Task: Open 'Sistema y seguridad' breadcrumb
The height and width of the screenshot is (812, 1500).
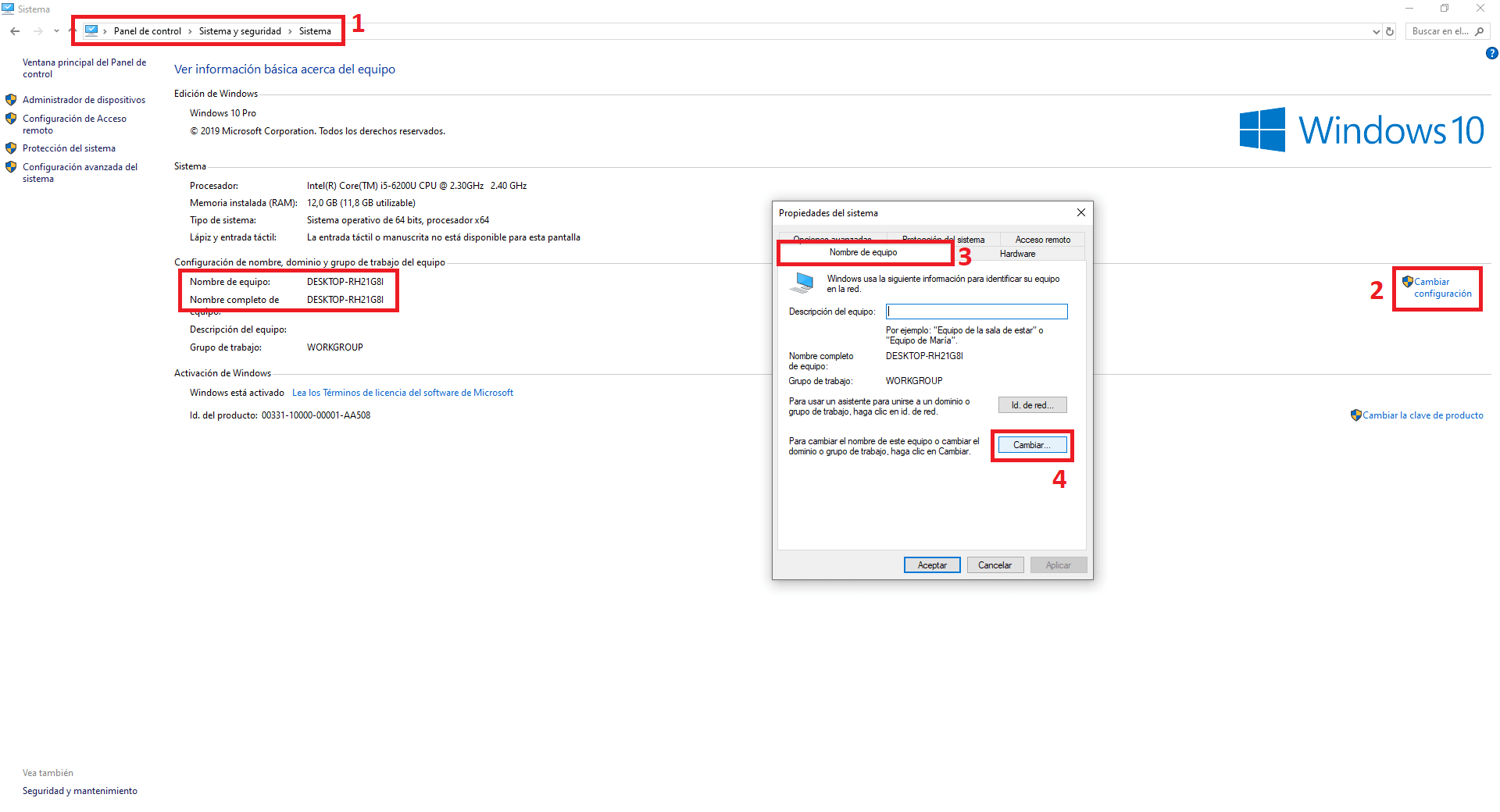Action: click(240, 31)
